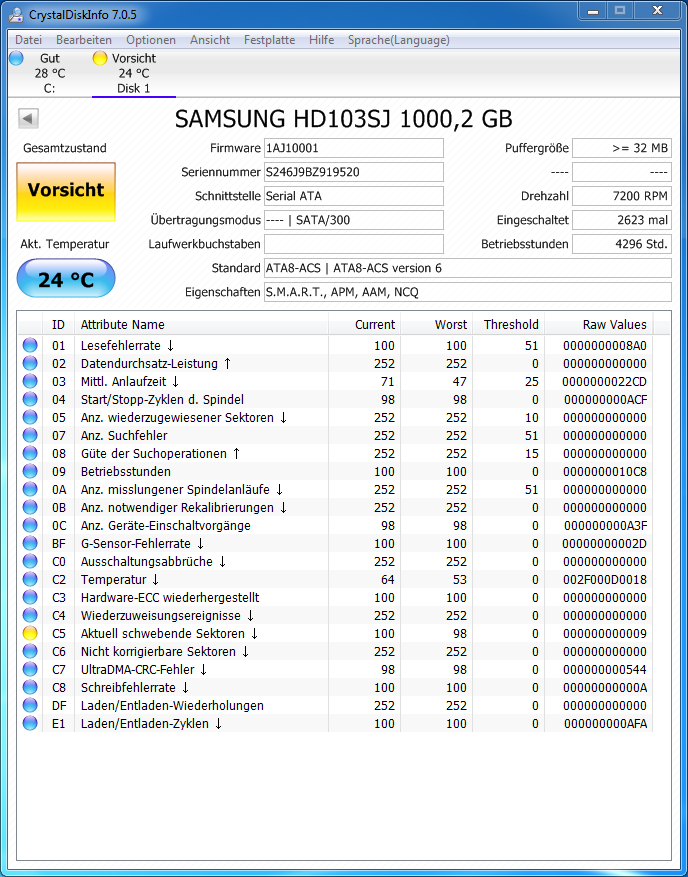Click the status orb of G-Sensor-Fehlerrate row
This screenshot has height=877, width=688.
point(30,543)
